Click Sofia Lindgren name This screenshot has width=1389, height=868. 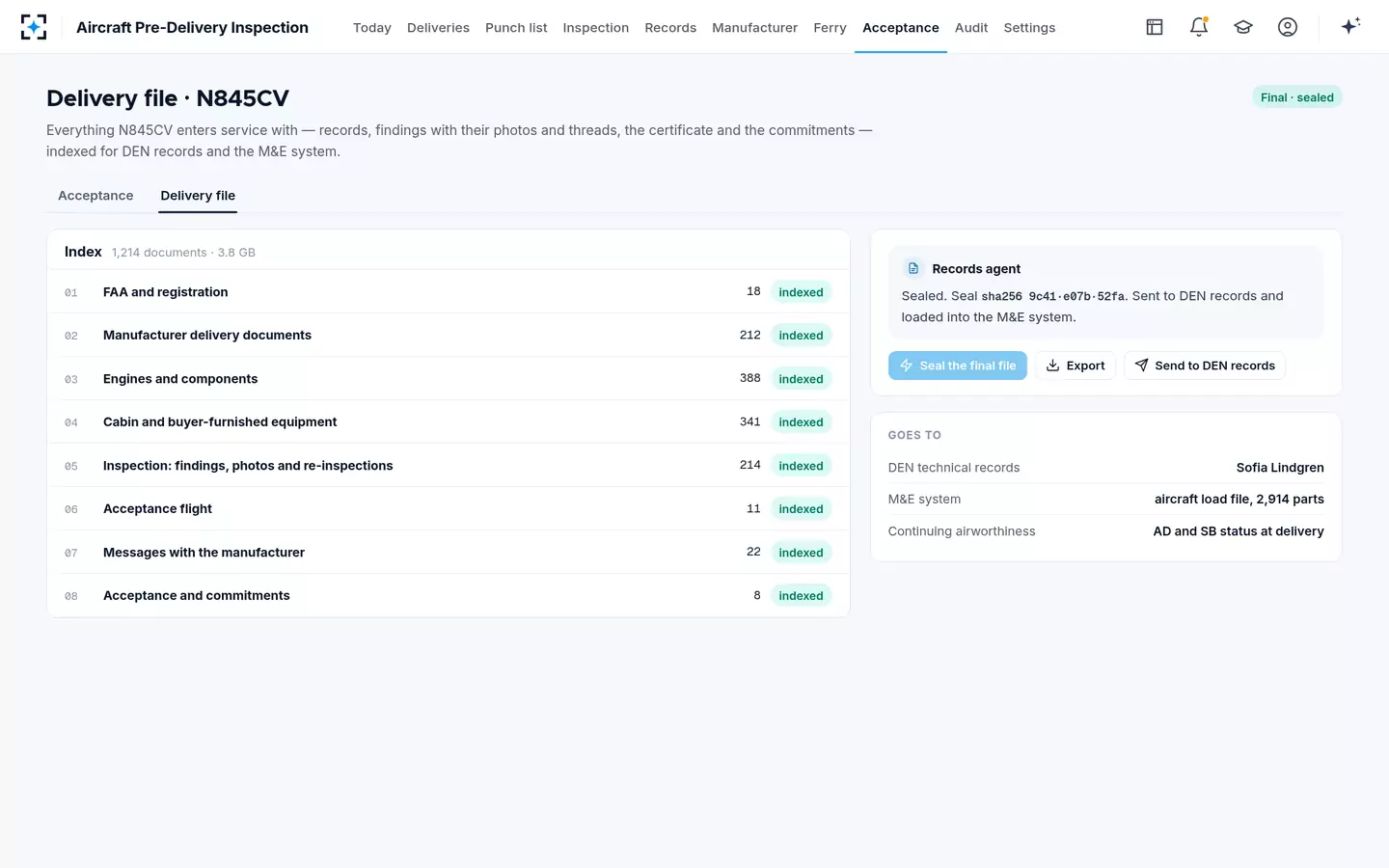pyautogui.click(x=1280, y=468)
